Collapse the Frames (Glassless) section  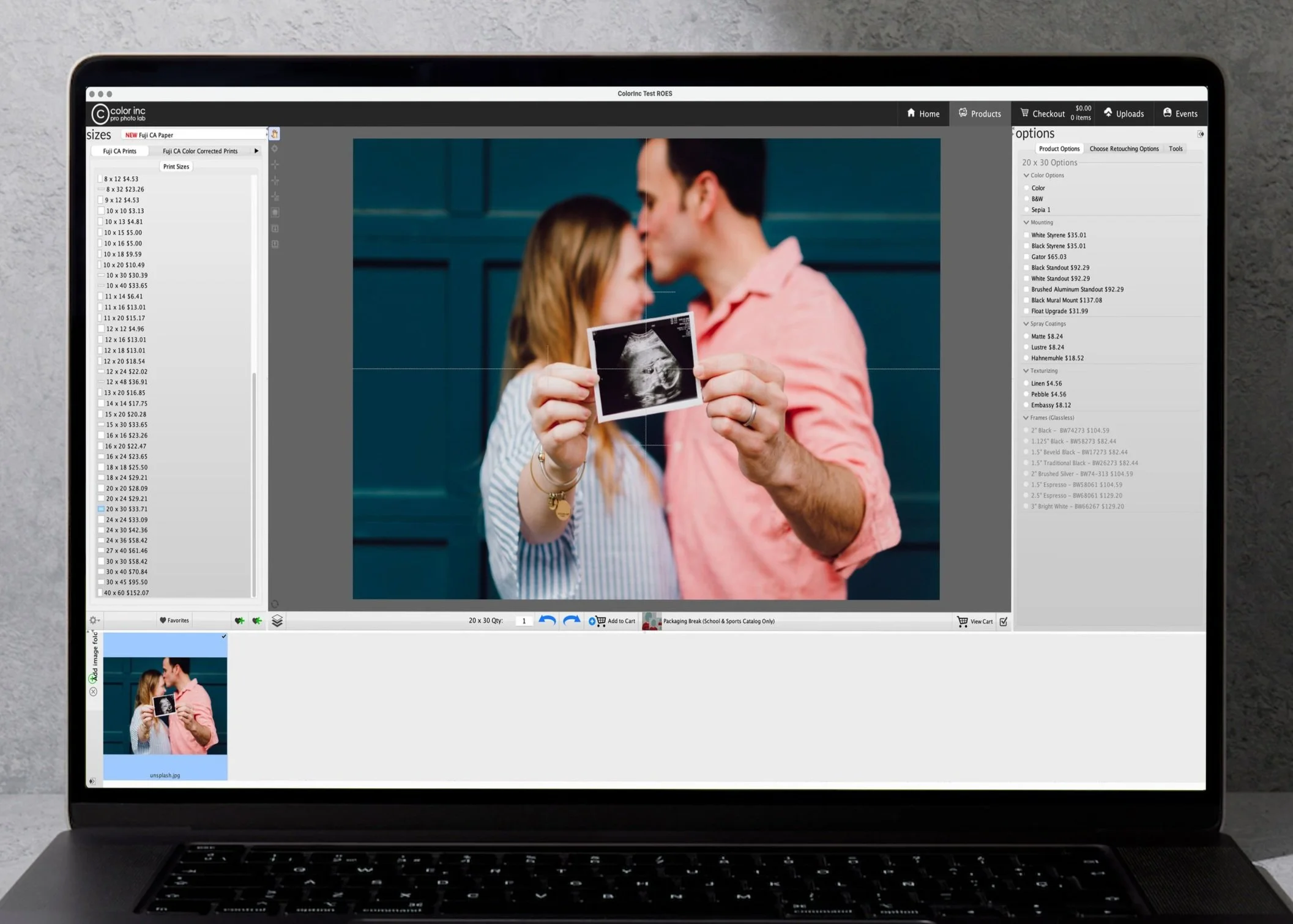[1026, 417]
